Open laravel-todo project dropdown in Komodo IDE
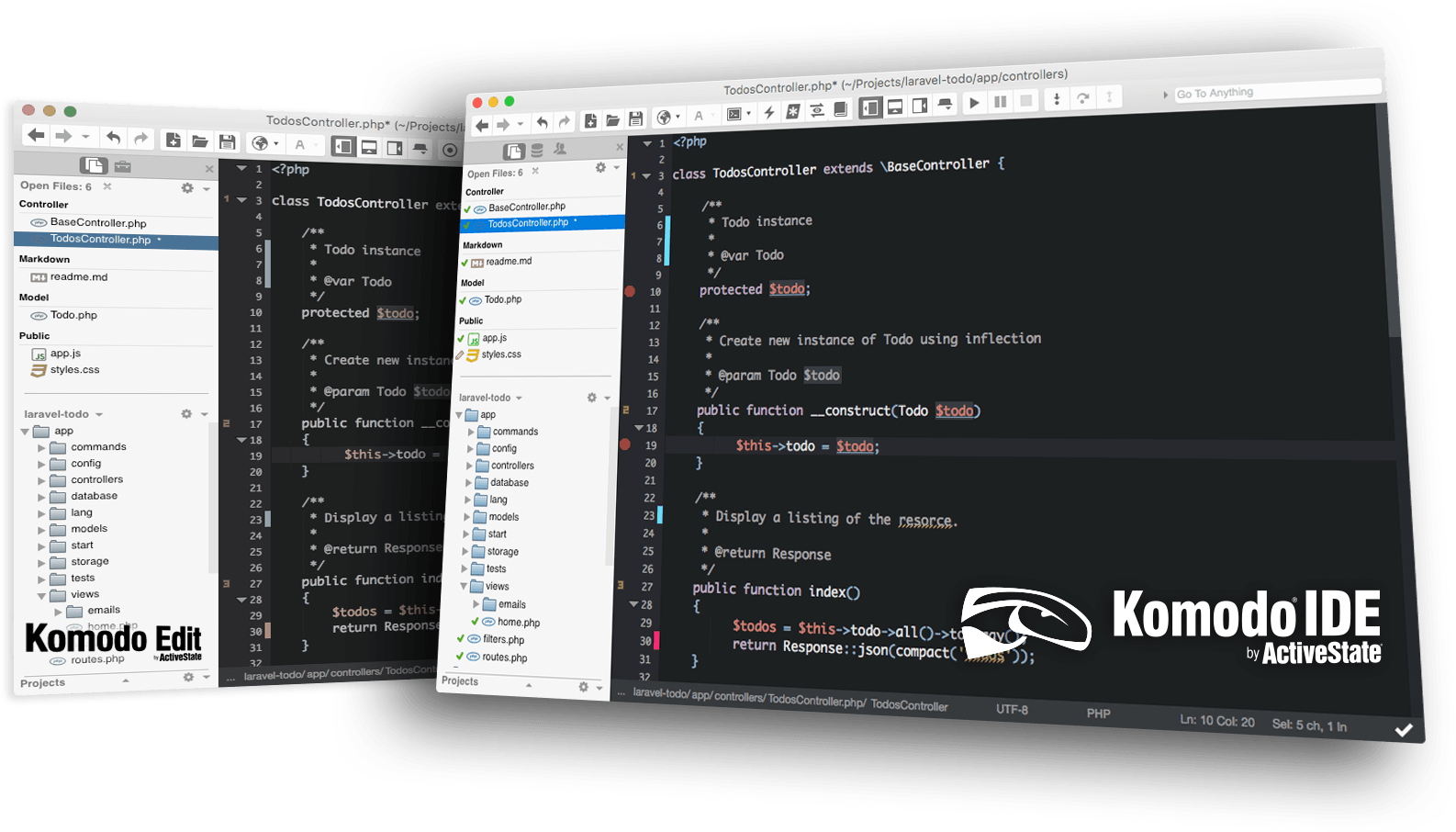1456x832 pixels. (519, 398)
